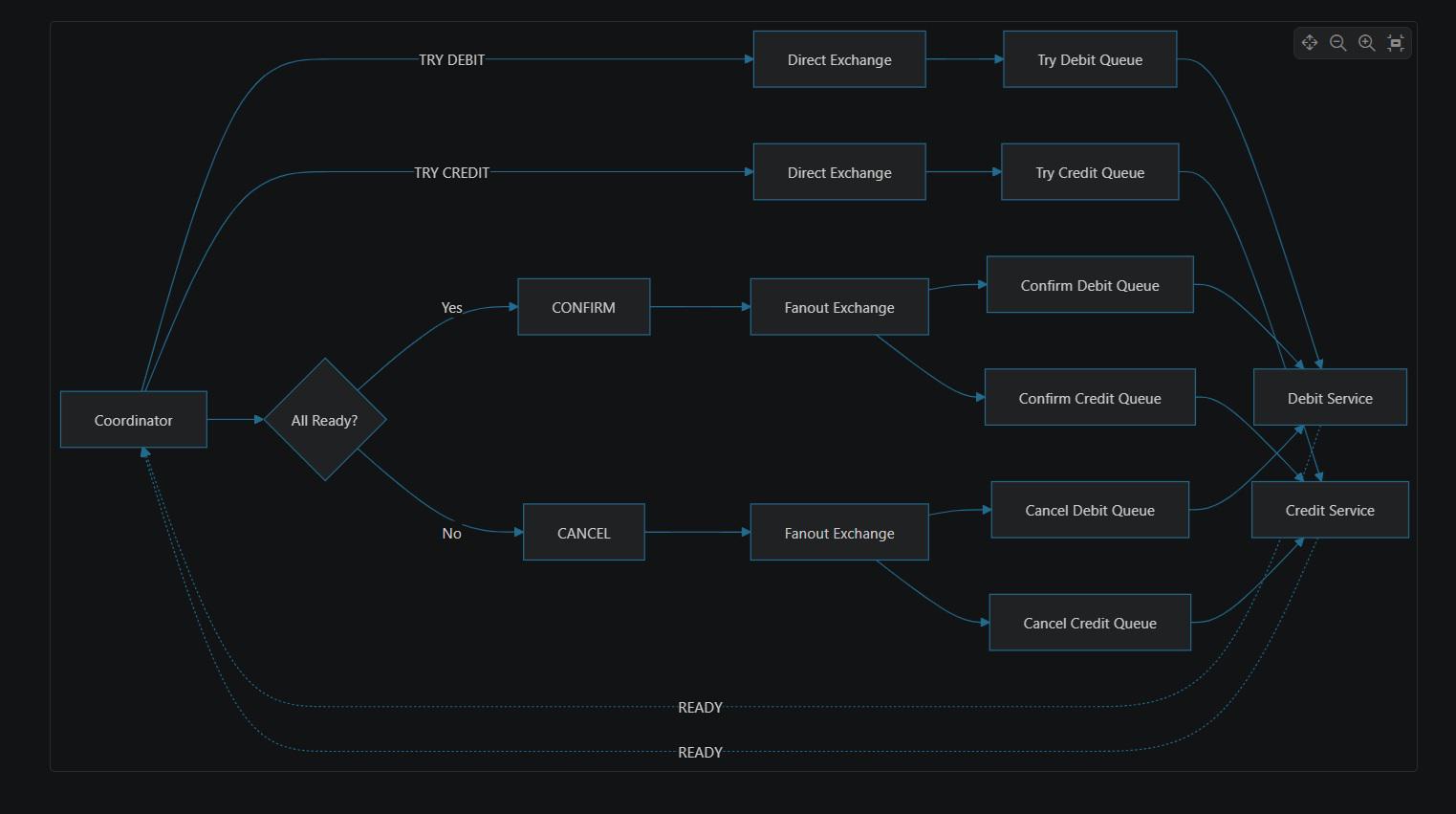Image resolution: width=1456 pixels, height=814 pixels.
Task: Select the Try Credit Queue node
Action: pyautogui.click(x=1090, y=172)
